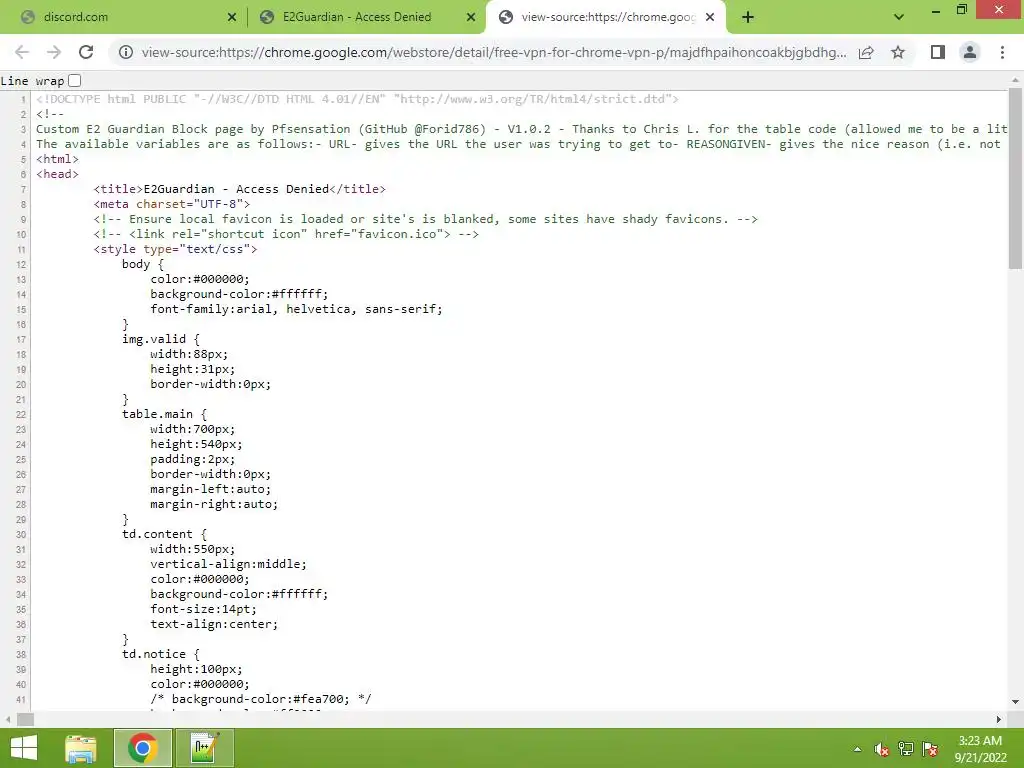Screen dimensions: 1024x768
Task: Open a new tab
Action: [748, 18]
